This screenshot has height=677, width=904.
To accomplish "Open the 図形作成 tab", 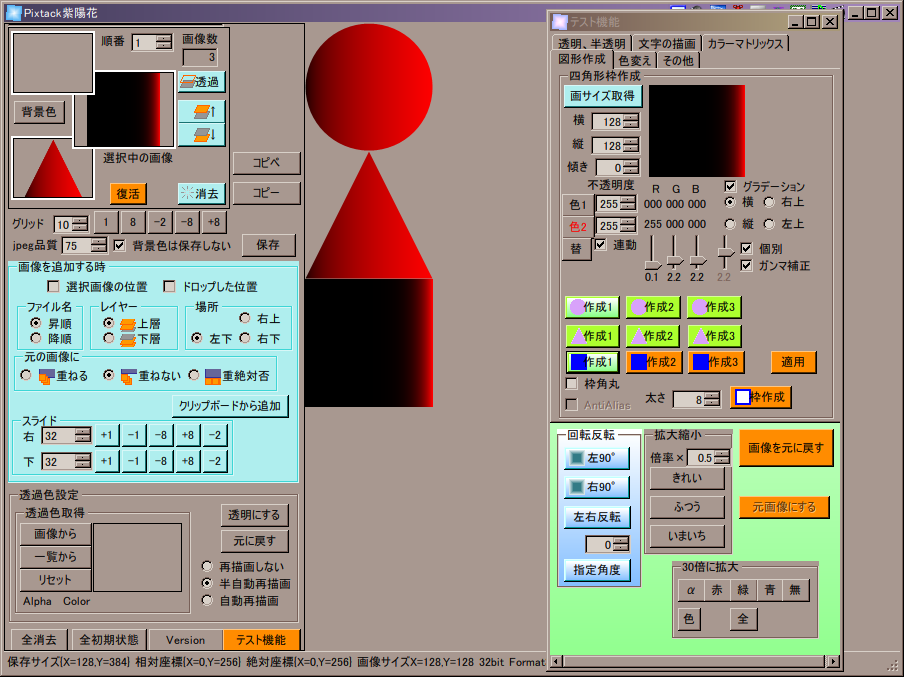I will click(x=582, y=59).
